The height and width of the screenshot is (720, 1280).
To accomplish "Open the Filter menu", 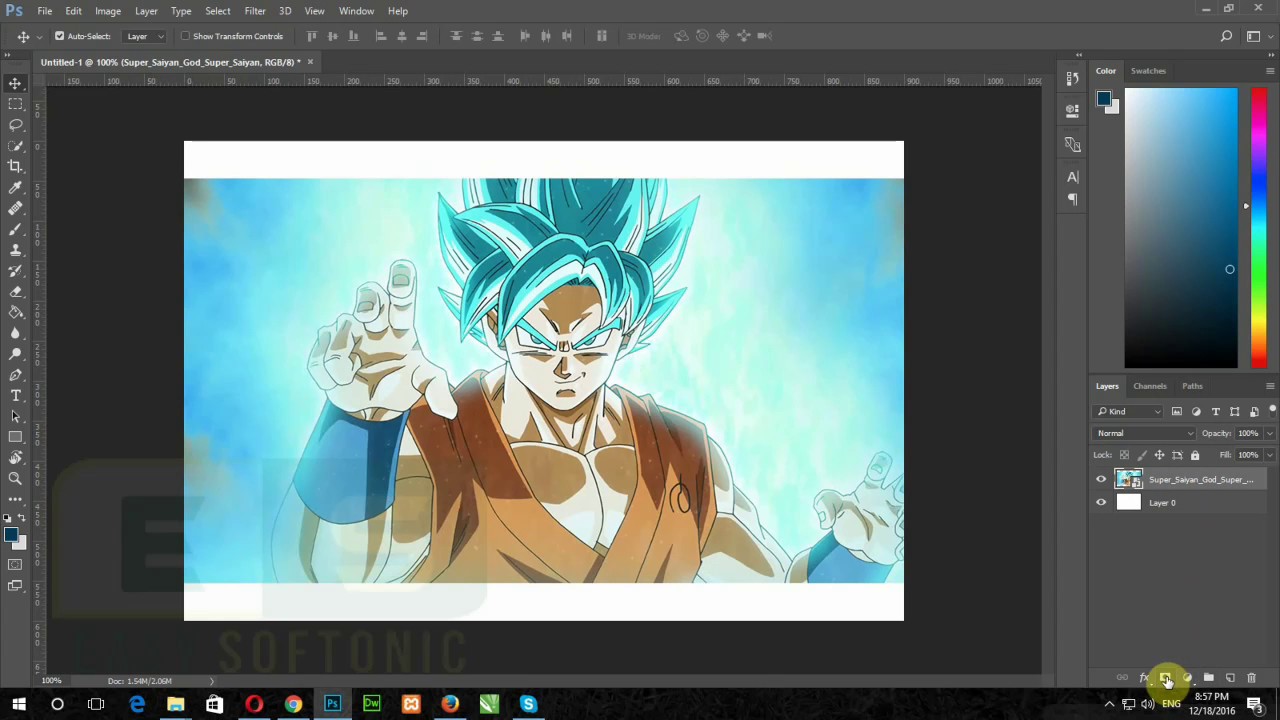I will (255, 11).
